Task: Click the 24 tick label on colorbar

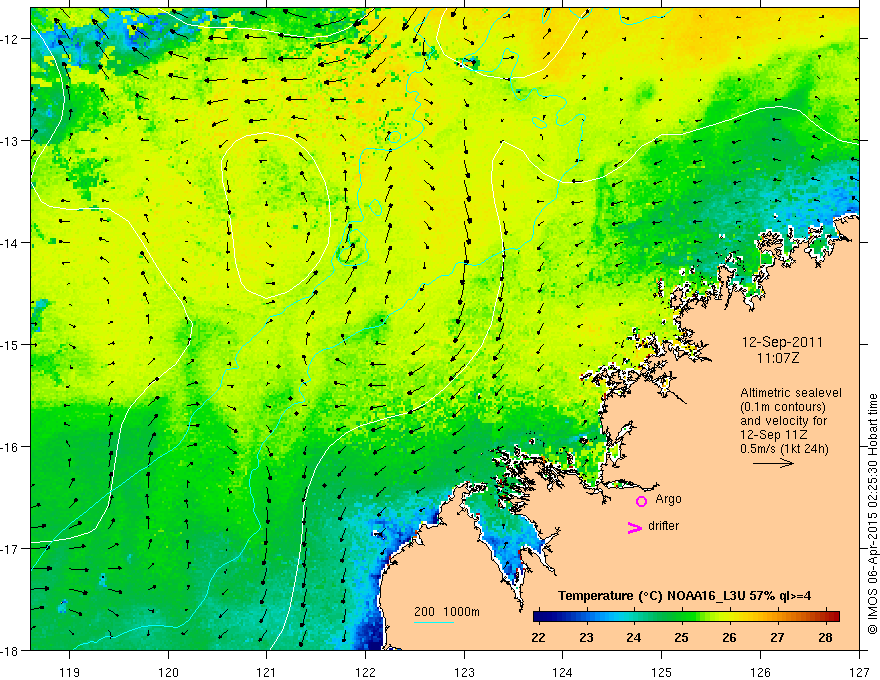Action: tap(634, 637)
